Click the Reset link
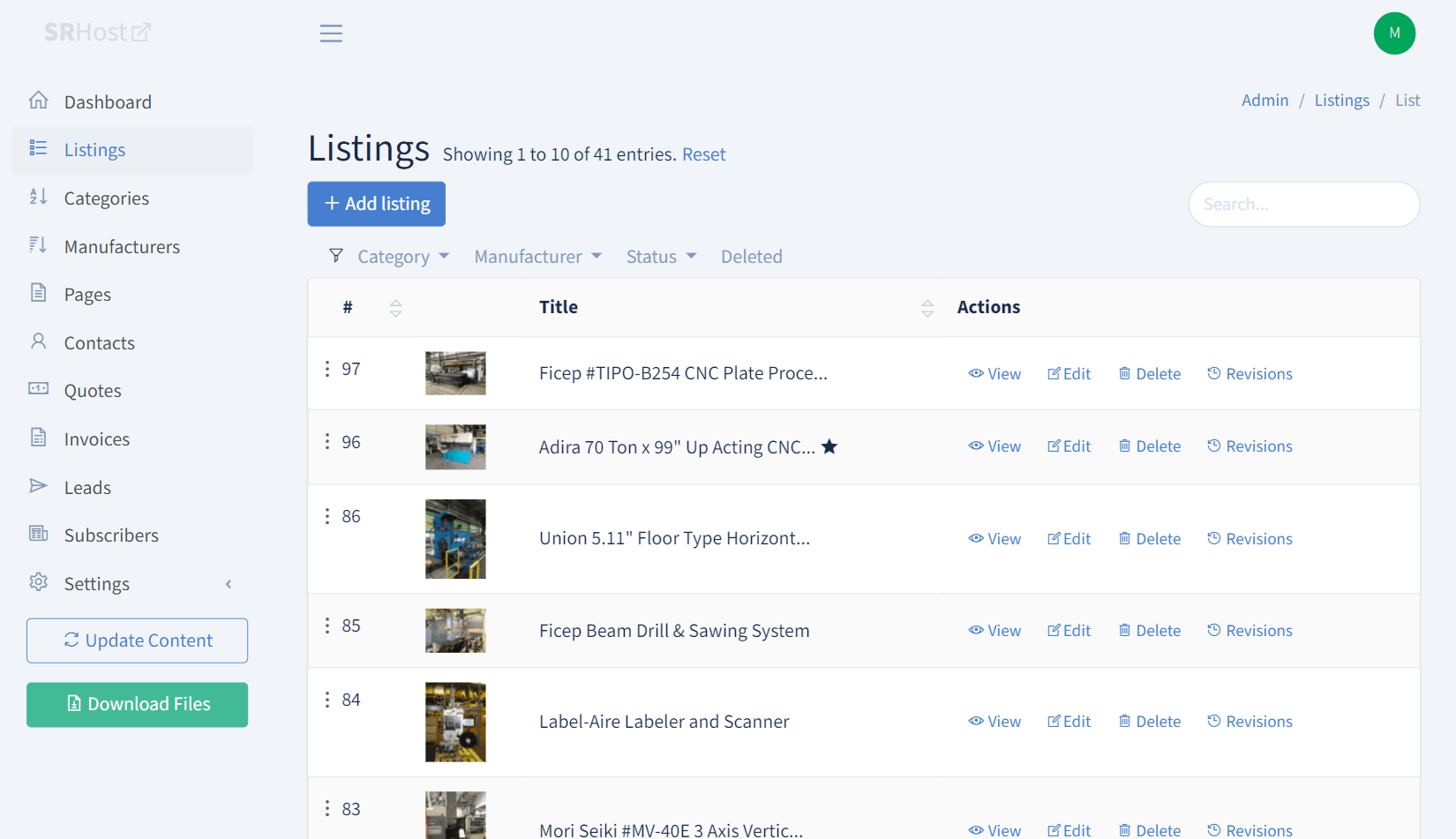This screenshot has height=839, width=1456. (703, 154)
